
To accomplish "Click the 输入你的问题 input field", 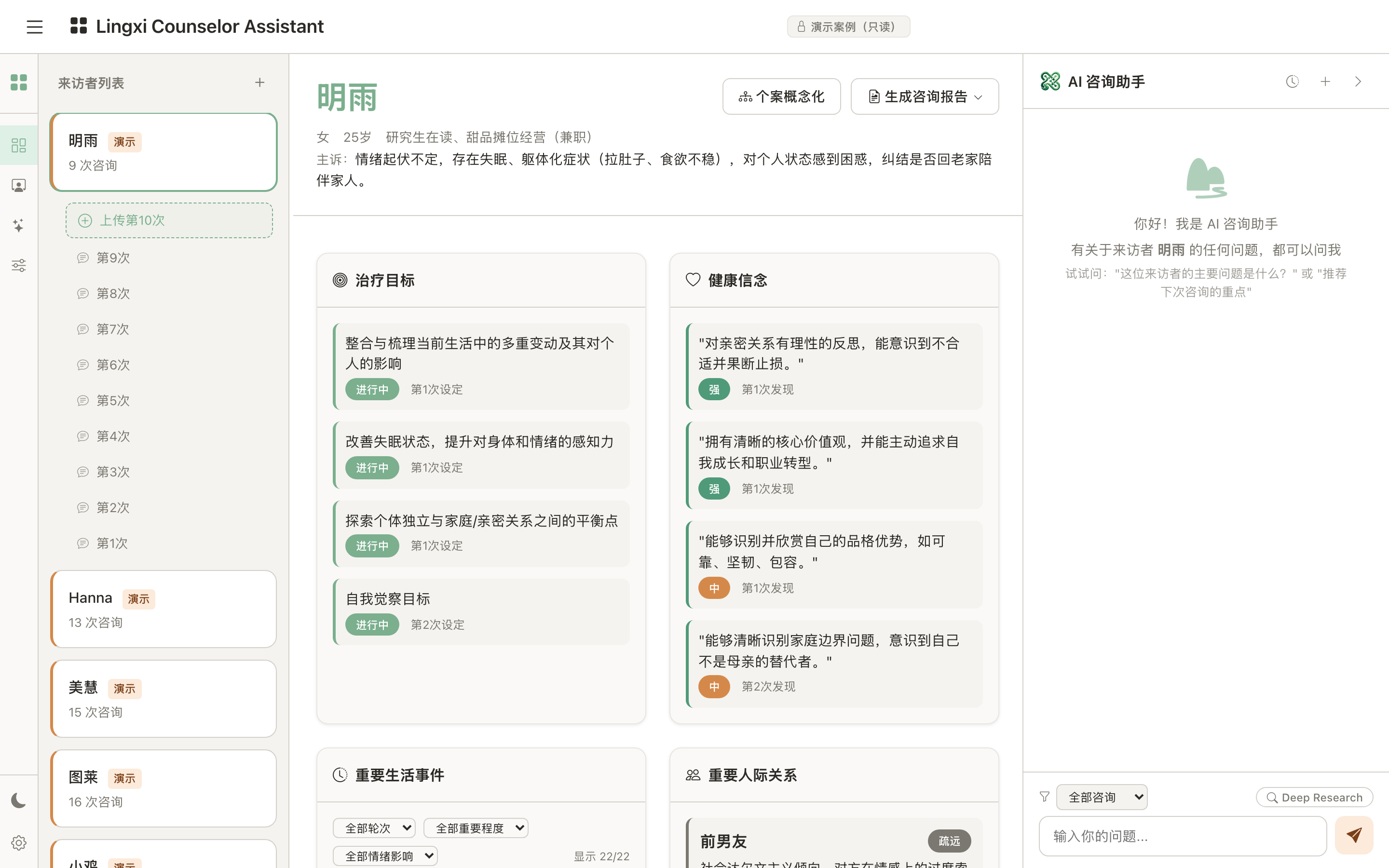I will tap(1183, 836).
